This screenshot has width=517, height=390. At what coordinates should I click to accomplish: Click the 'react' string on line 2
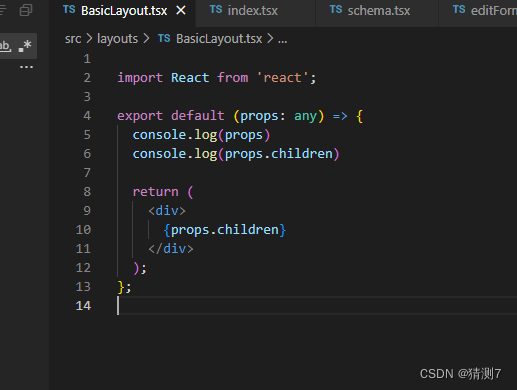[283, 78]
